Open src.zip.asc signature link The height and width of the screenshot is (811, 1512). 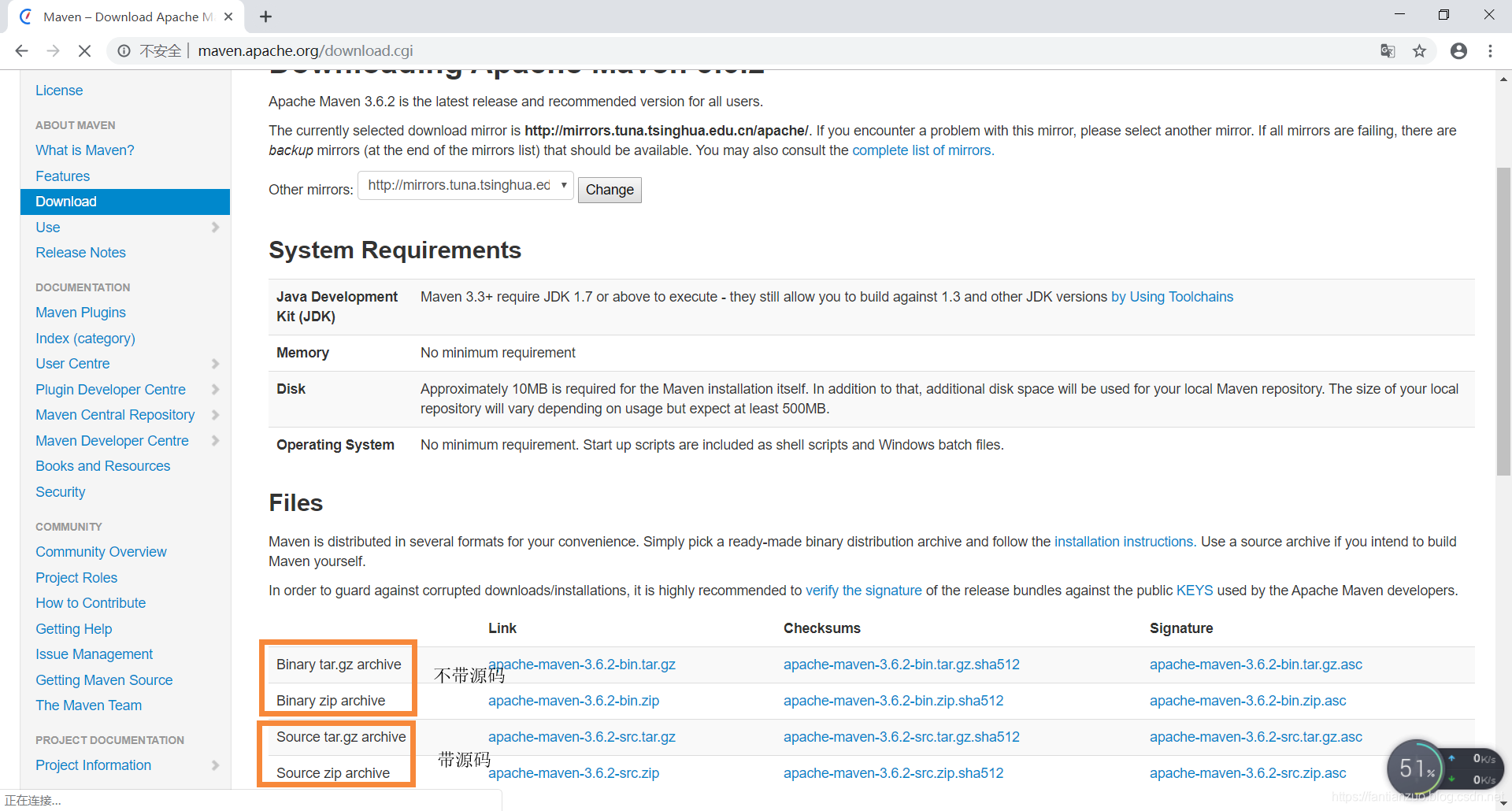pyautogui.click(x=1248, y=773)
